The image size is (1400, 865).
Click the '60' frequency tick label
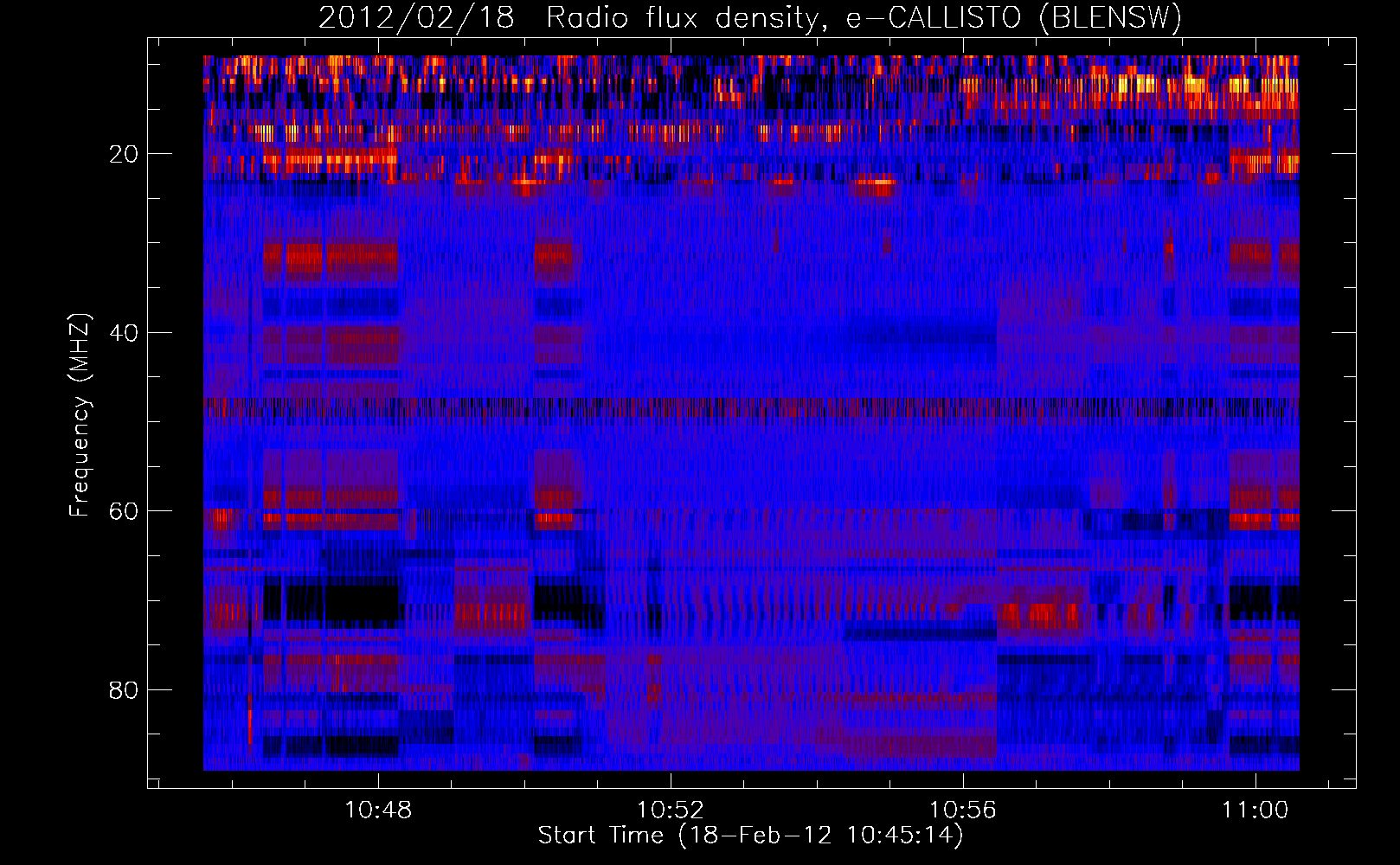click(125, 511)
